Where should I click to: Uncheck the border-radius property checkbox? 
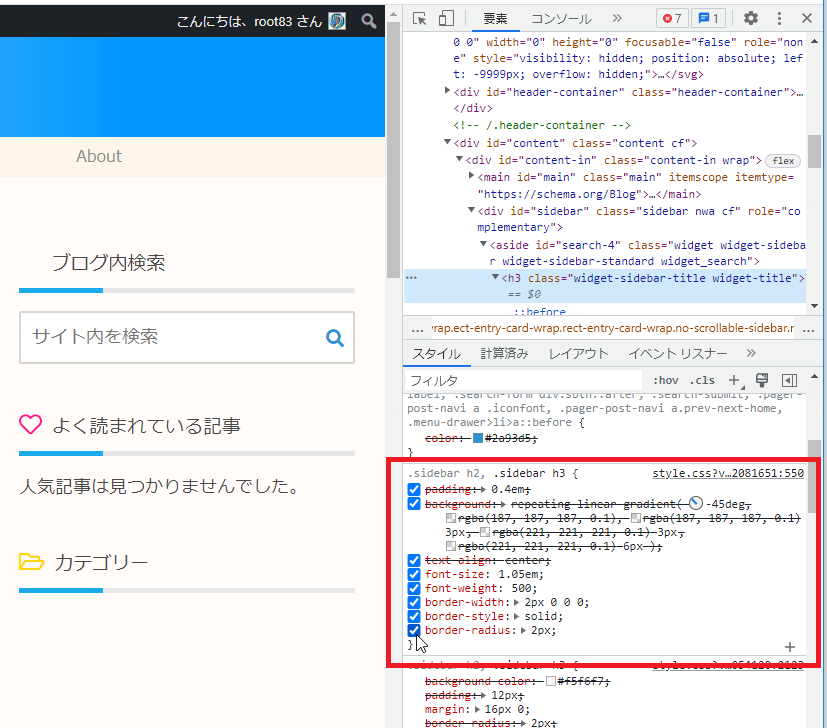coord(414,631)
